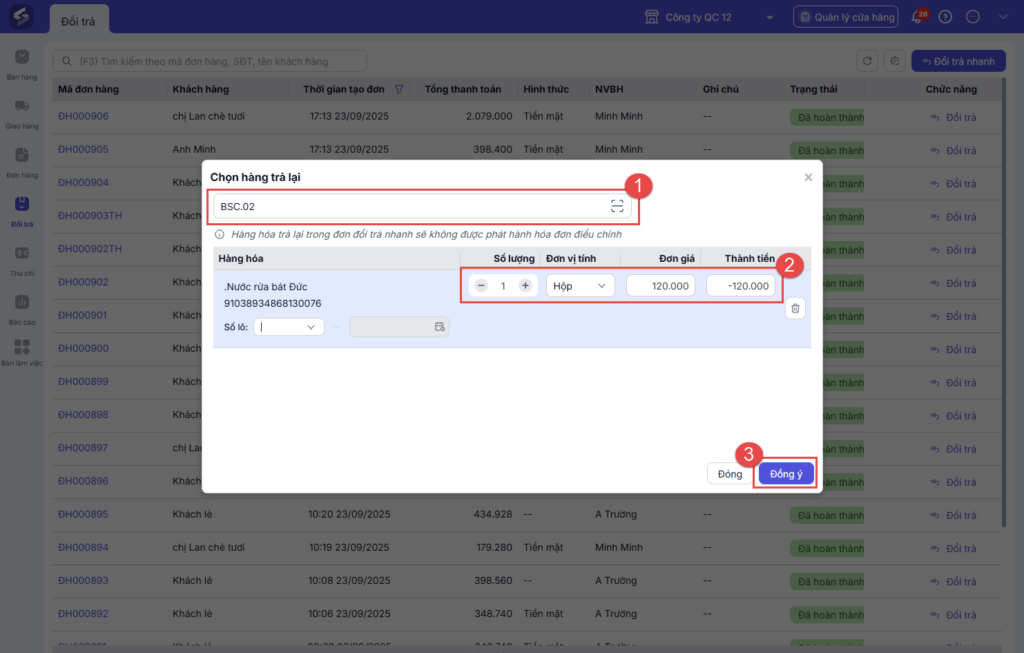Click the Mã đơn hàng column header
Screen dimensions: 1024x653
pyautogui.click(x=88, y=89)
